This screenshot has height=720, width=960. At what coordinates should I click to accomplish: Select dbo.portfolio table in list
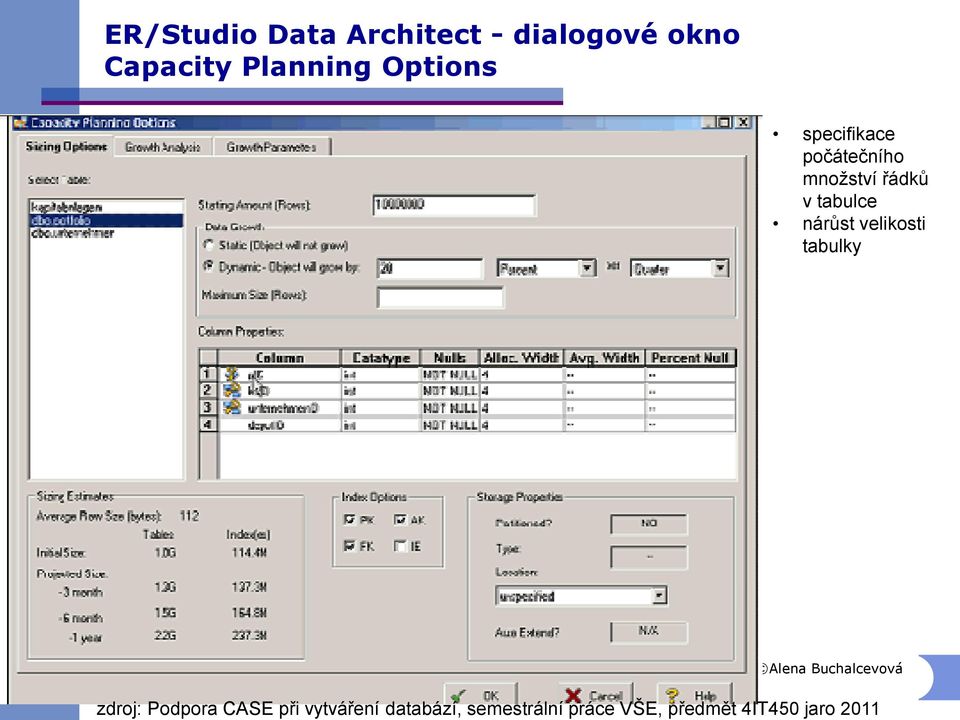click(107, 220)
